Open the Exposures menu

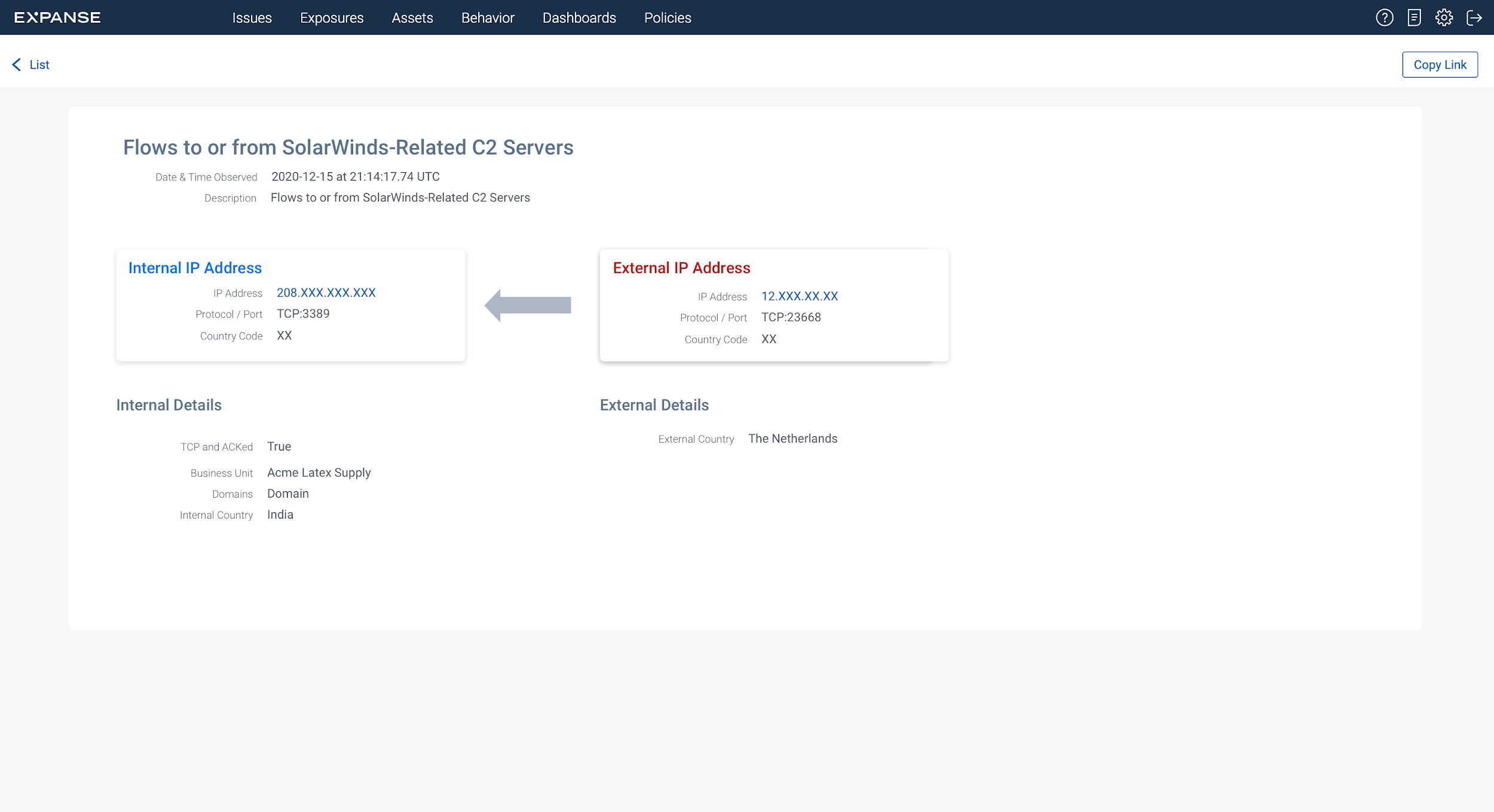(x=332, y=18)
